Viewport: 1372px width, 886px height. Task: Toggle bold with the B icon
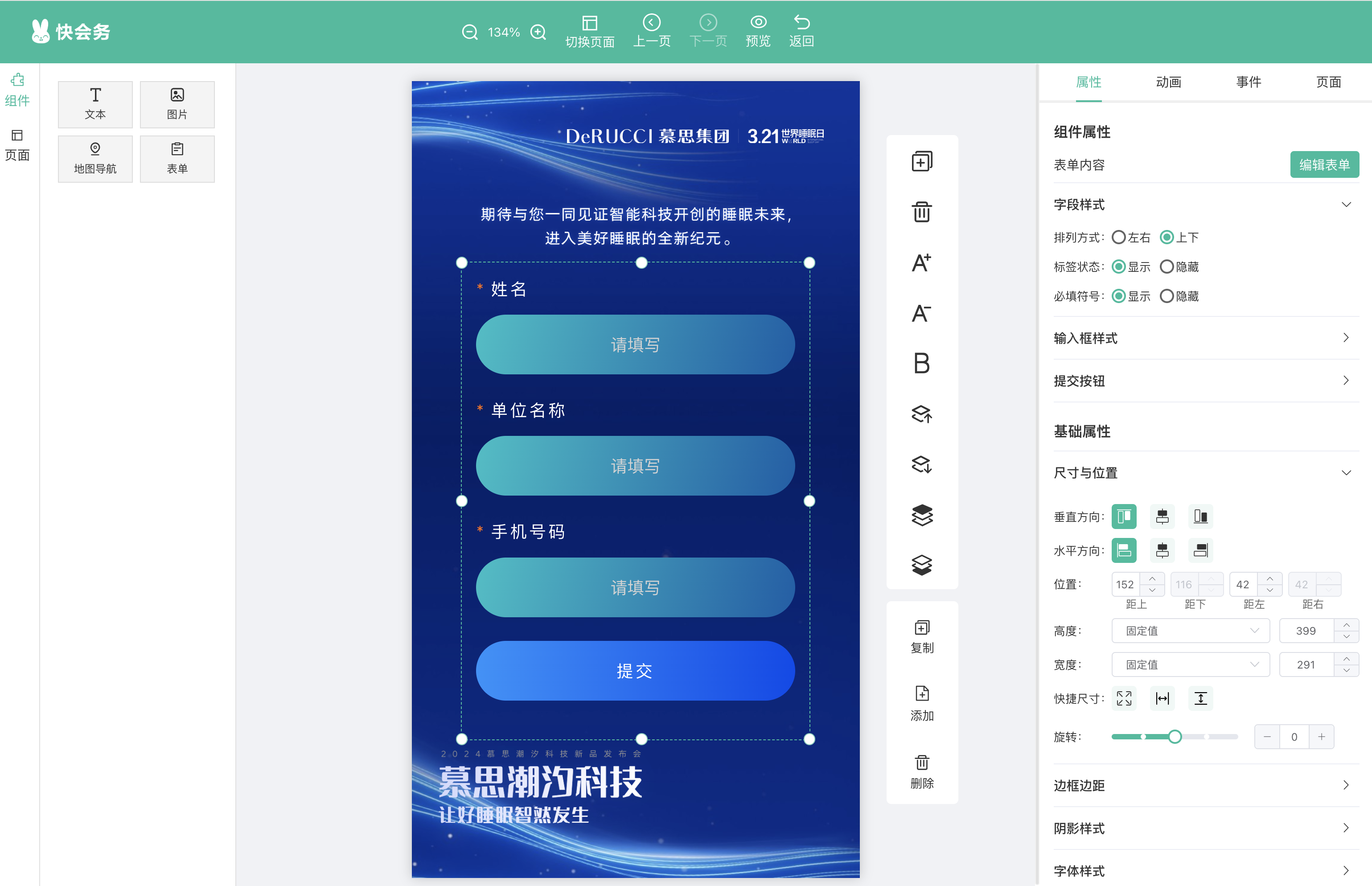(x=921, y=364)
